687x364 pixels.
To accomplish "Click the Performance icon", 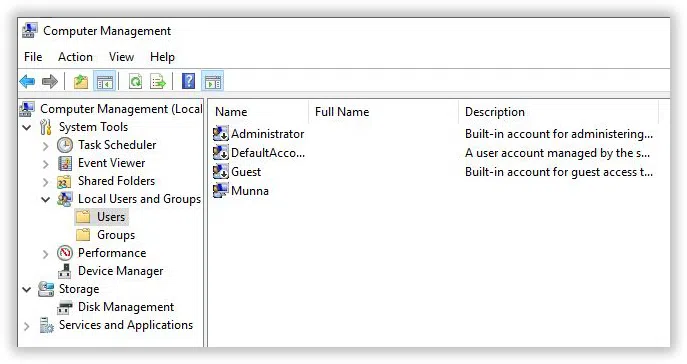I will coord(65,253).
